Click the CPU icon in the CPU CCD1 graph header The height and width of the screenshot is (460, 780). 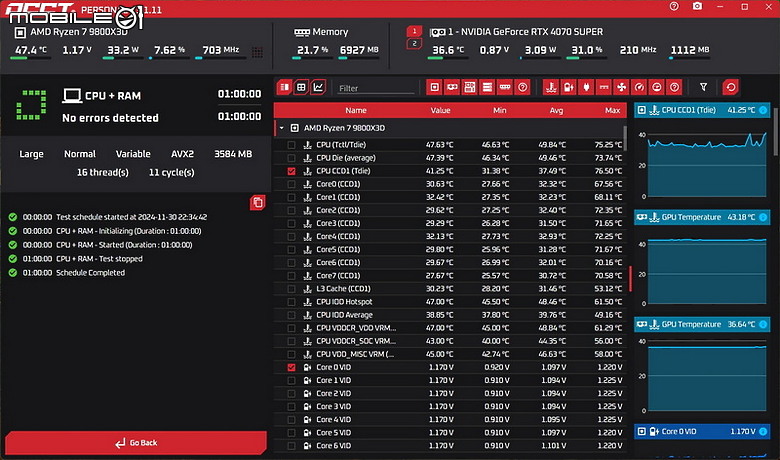(x=642, y=110)
